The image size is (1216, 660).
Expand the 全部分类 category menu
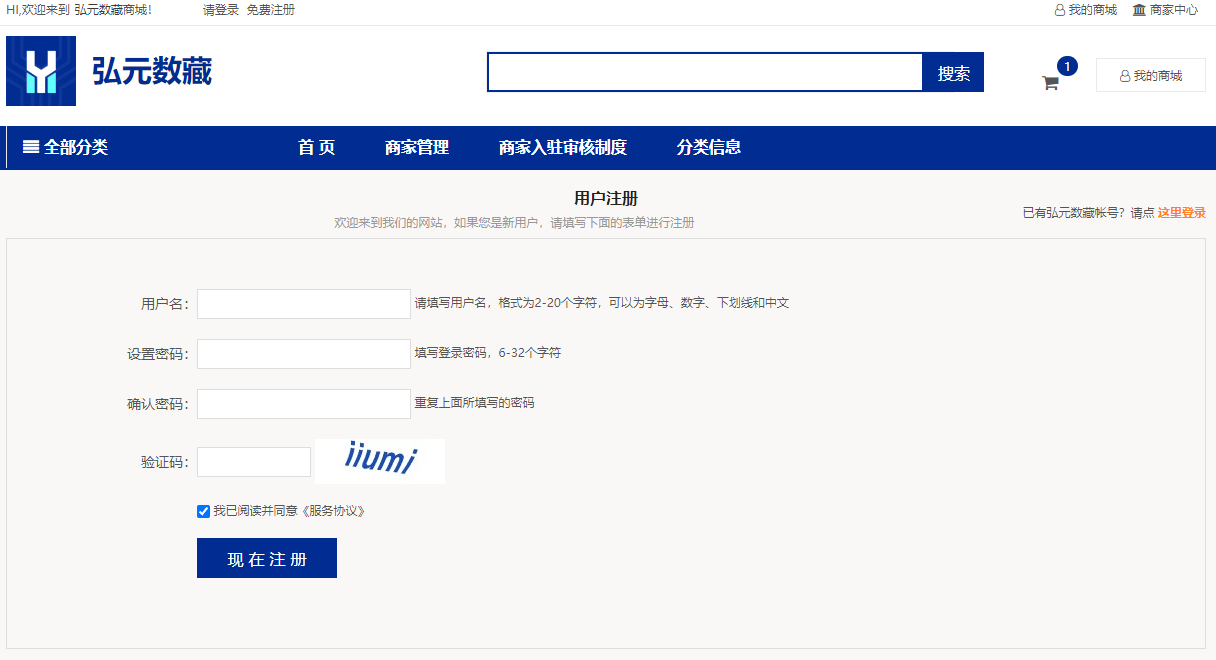point(66,148)
